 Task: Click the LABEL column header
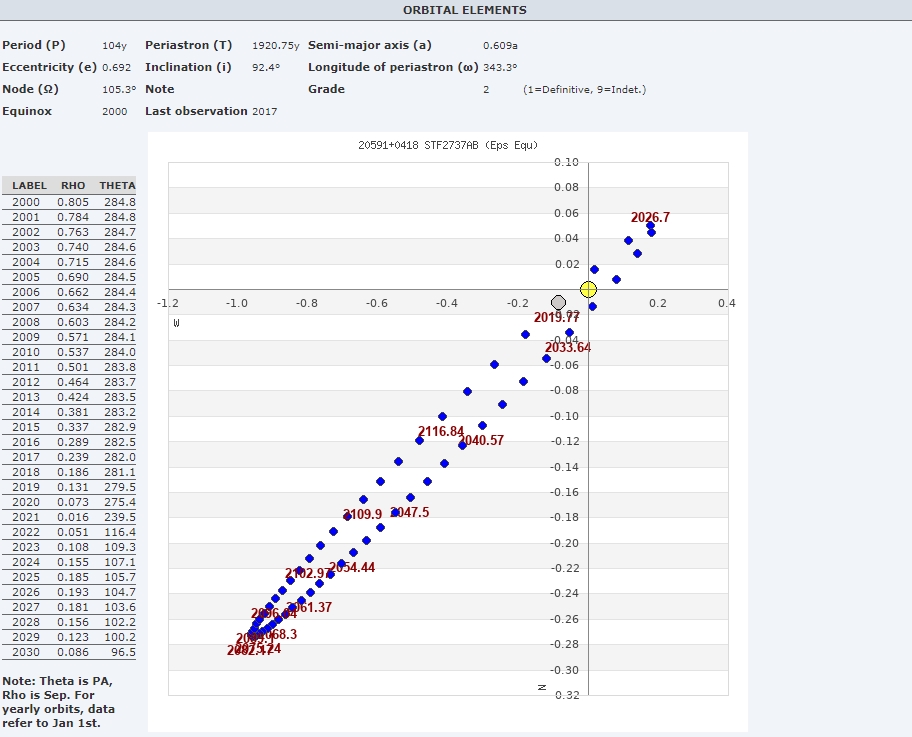tap(30, 186)
